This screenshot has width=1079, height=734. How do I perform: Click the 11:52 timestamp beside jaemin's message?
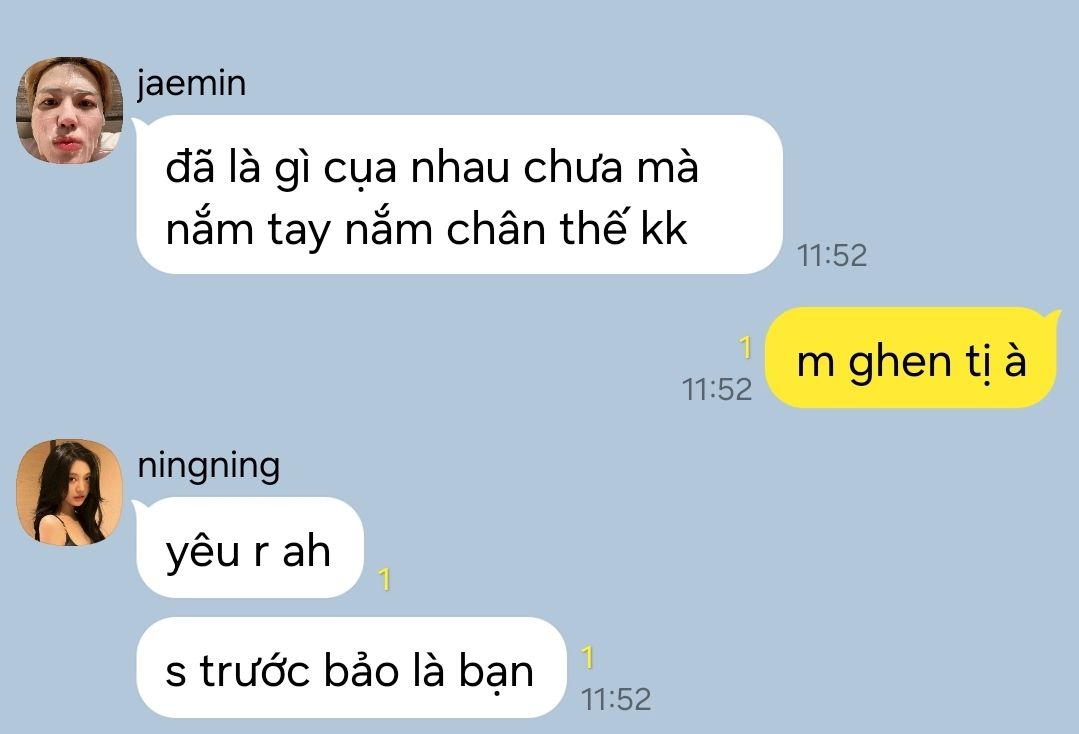click(x=832, y=256)
